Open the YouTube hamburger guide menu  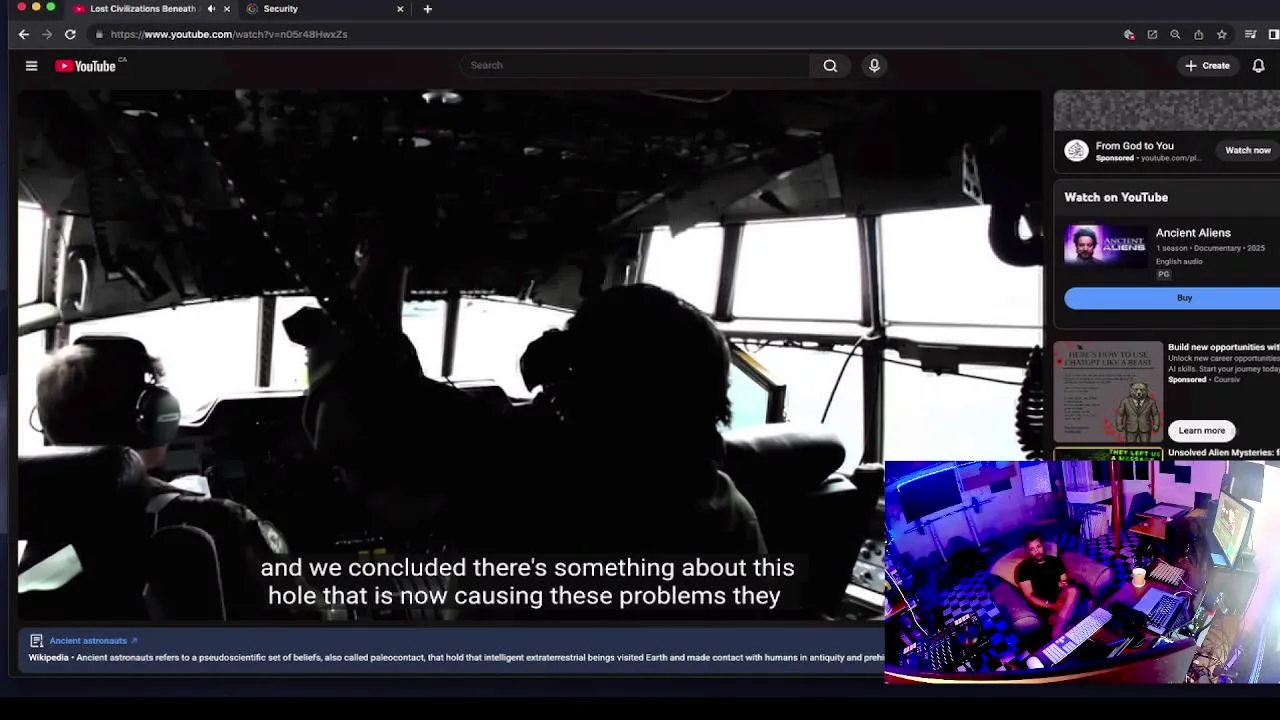point(31,66)
